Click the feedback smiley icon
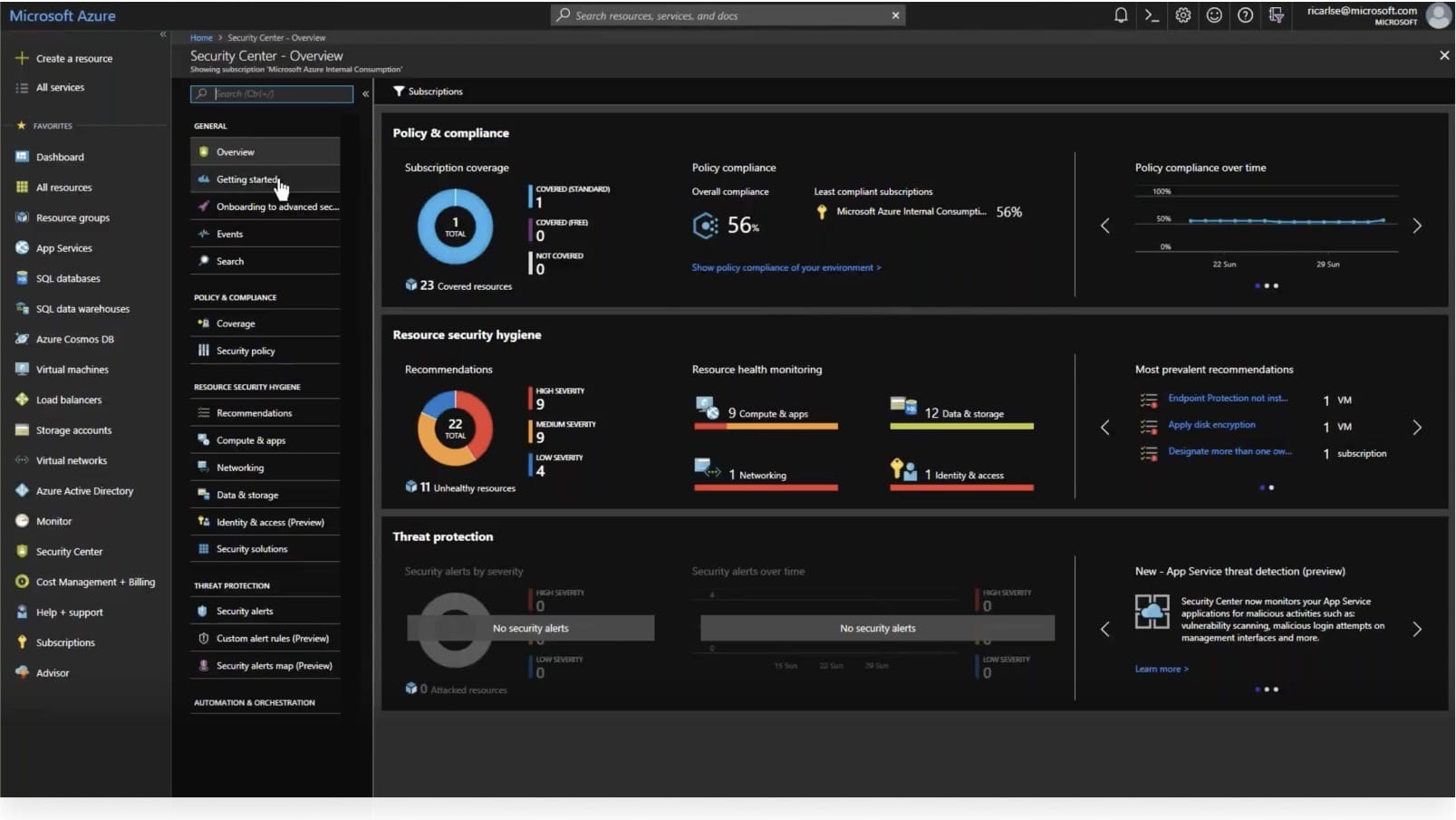1456x820 pixels. (x=1214, y=15)
